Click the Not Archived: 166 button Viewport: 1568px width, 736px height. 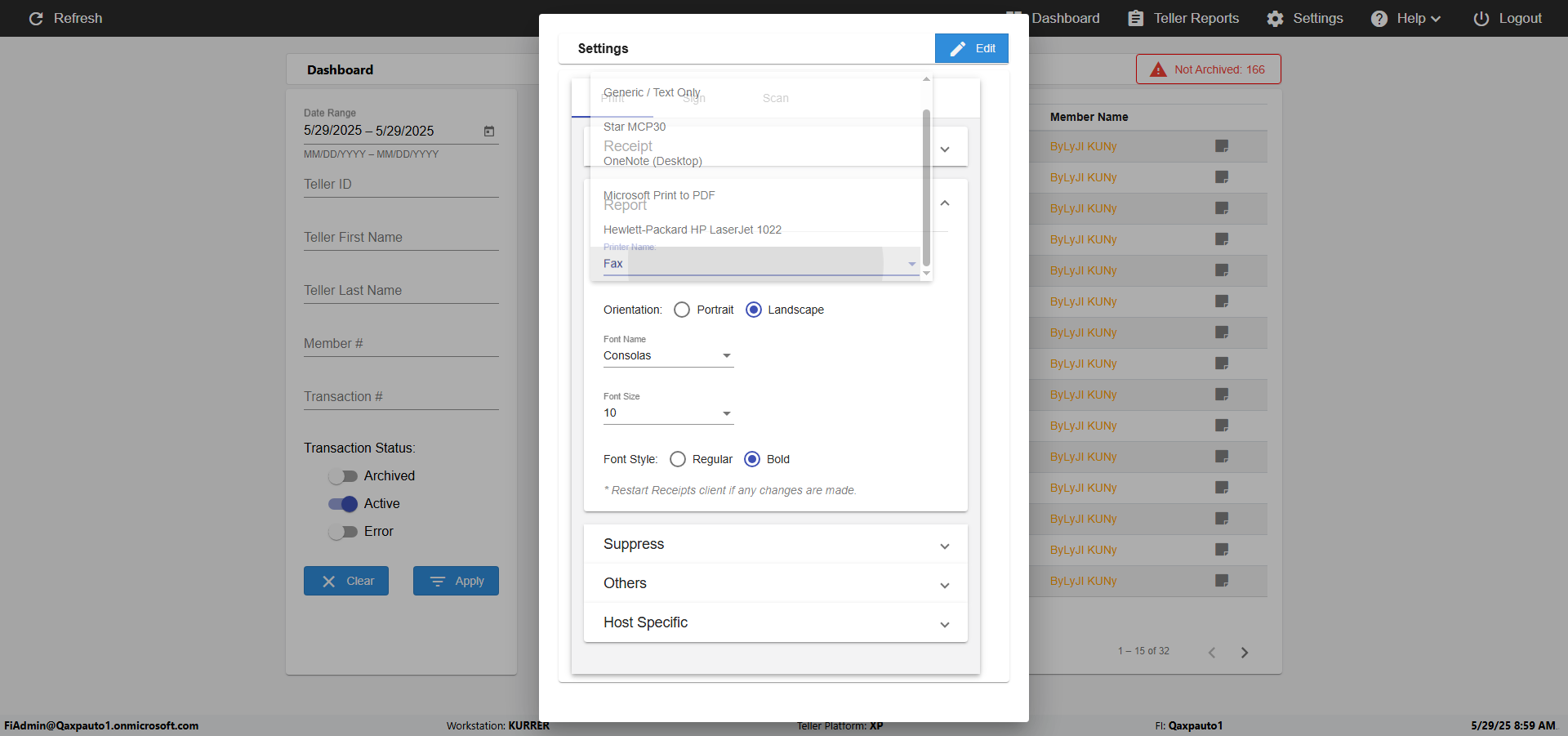(1209, 69)
